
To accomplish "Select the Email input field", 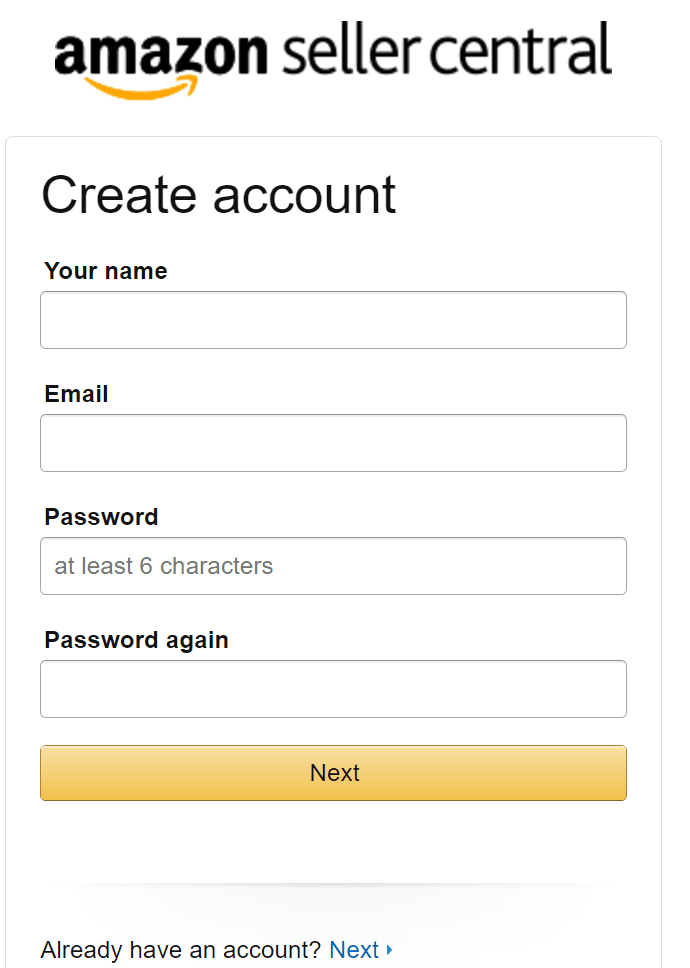I will 333,443.
